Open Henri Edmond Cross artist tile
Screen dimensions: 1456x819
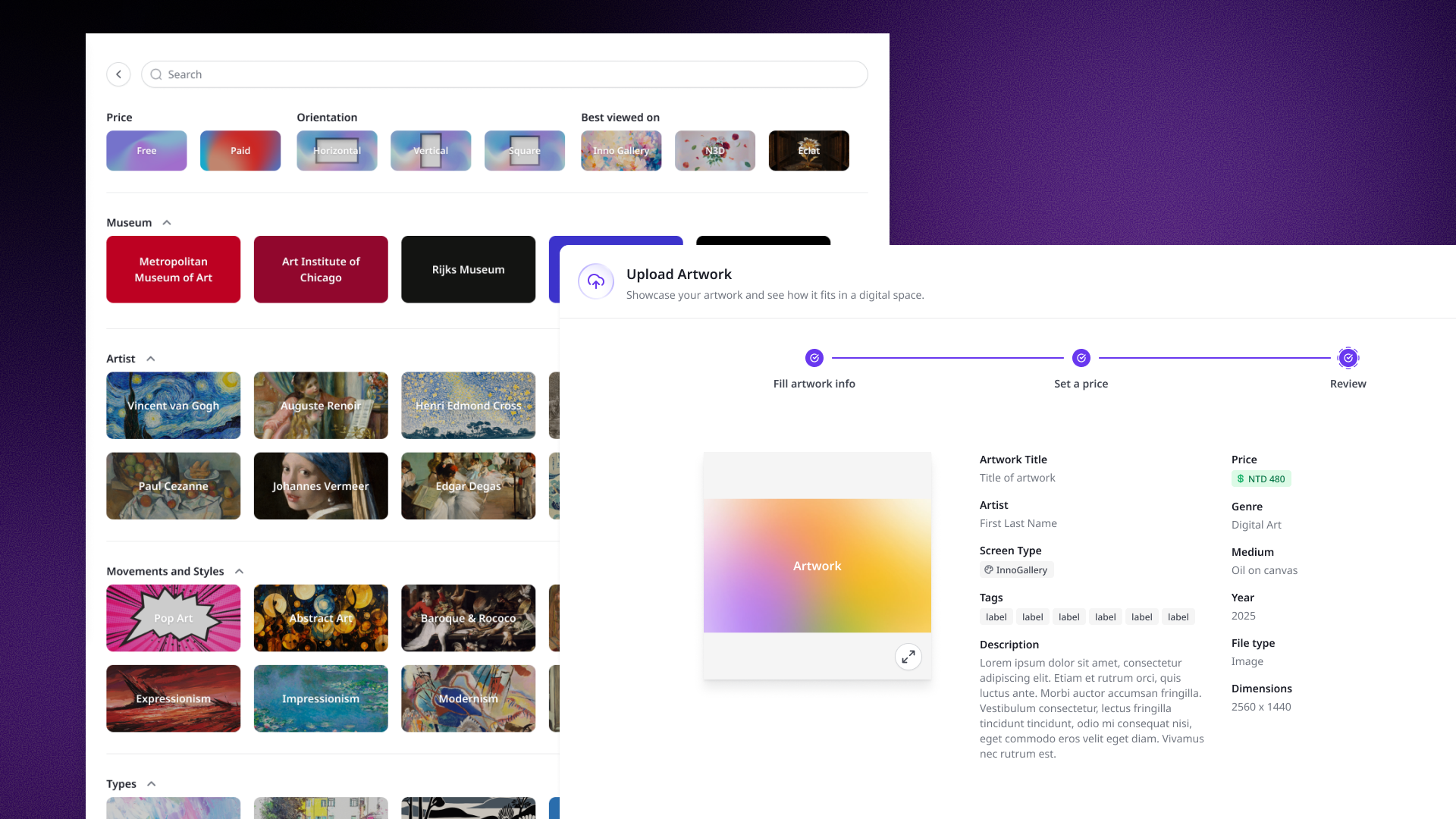(469, 406)
